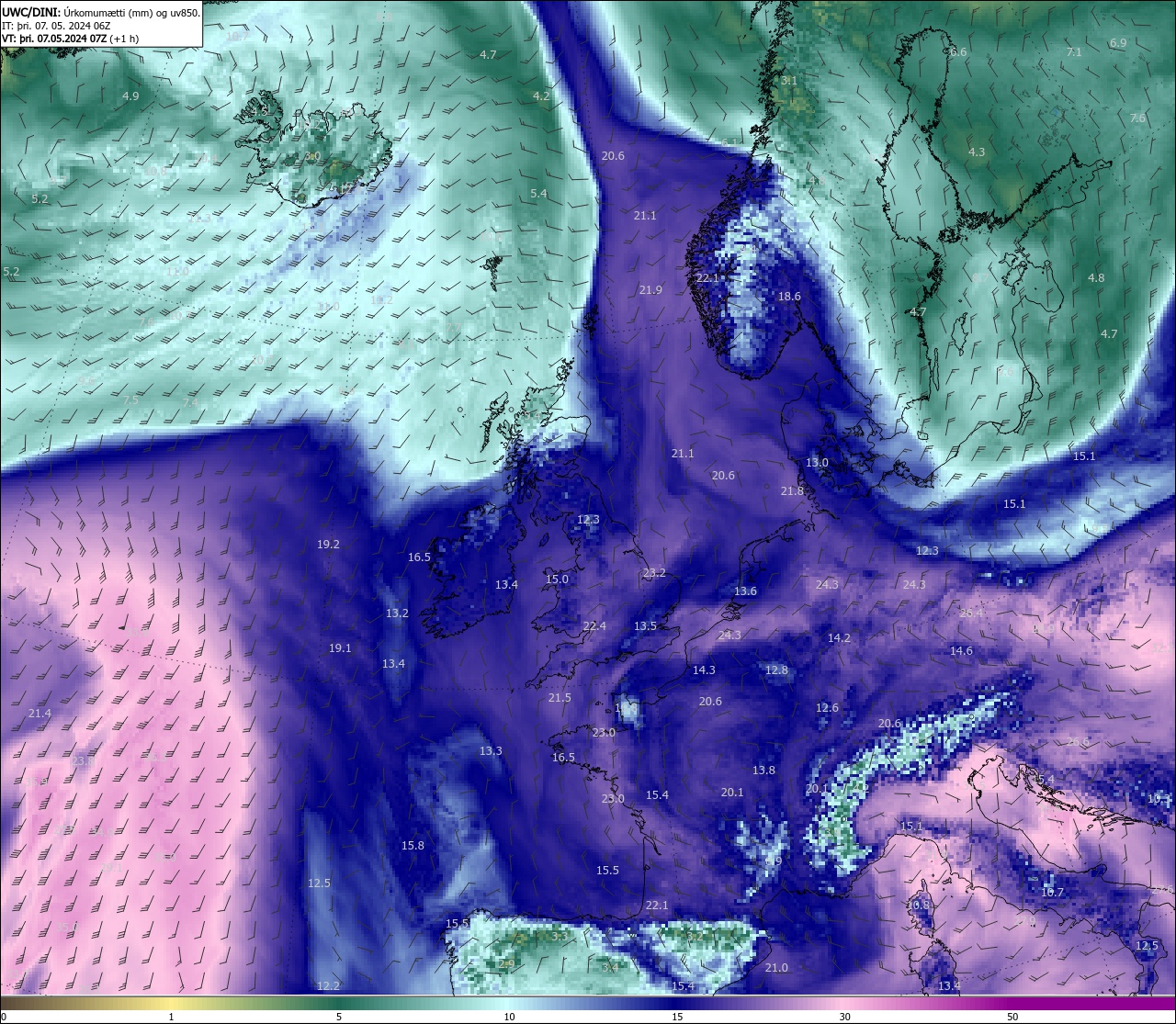Click the 19.2 value west of Ireland
Screen dimensions: 1176x1024
click(328, 544)
